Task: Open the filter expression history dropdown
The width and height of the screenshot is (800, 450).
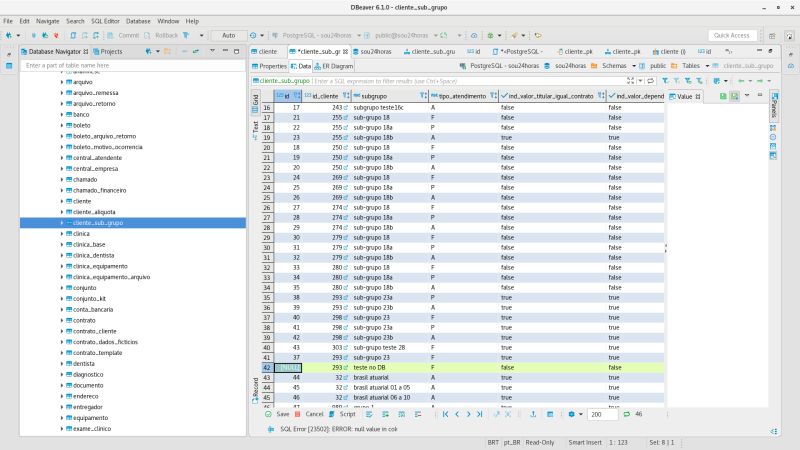Action: pyautogui.click(x=640, y=81)
